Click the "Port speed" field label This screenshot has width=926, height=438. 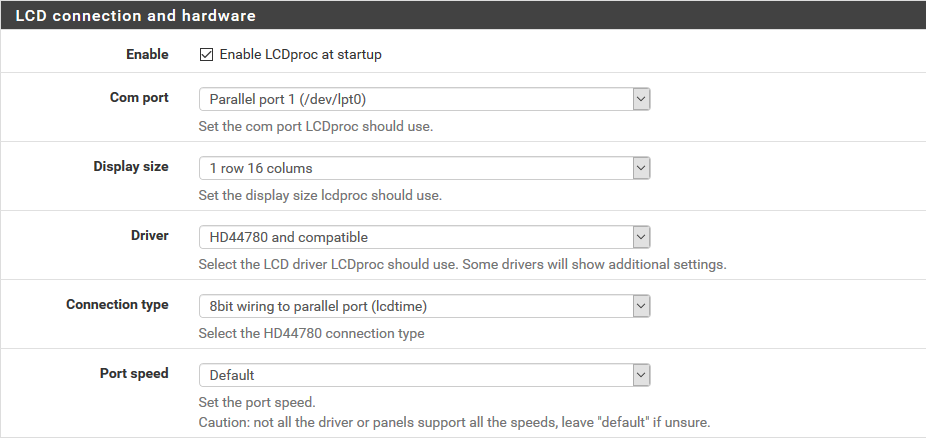[134, 374]
